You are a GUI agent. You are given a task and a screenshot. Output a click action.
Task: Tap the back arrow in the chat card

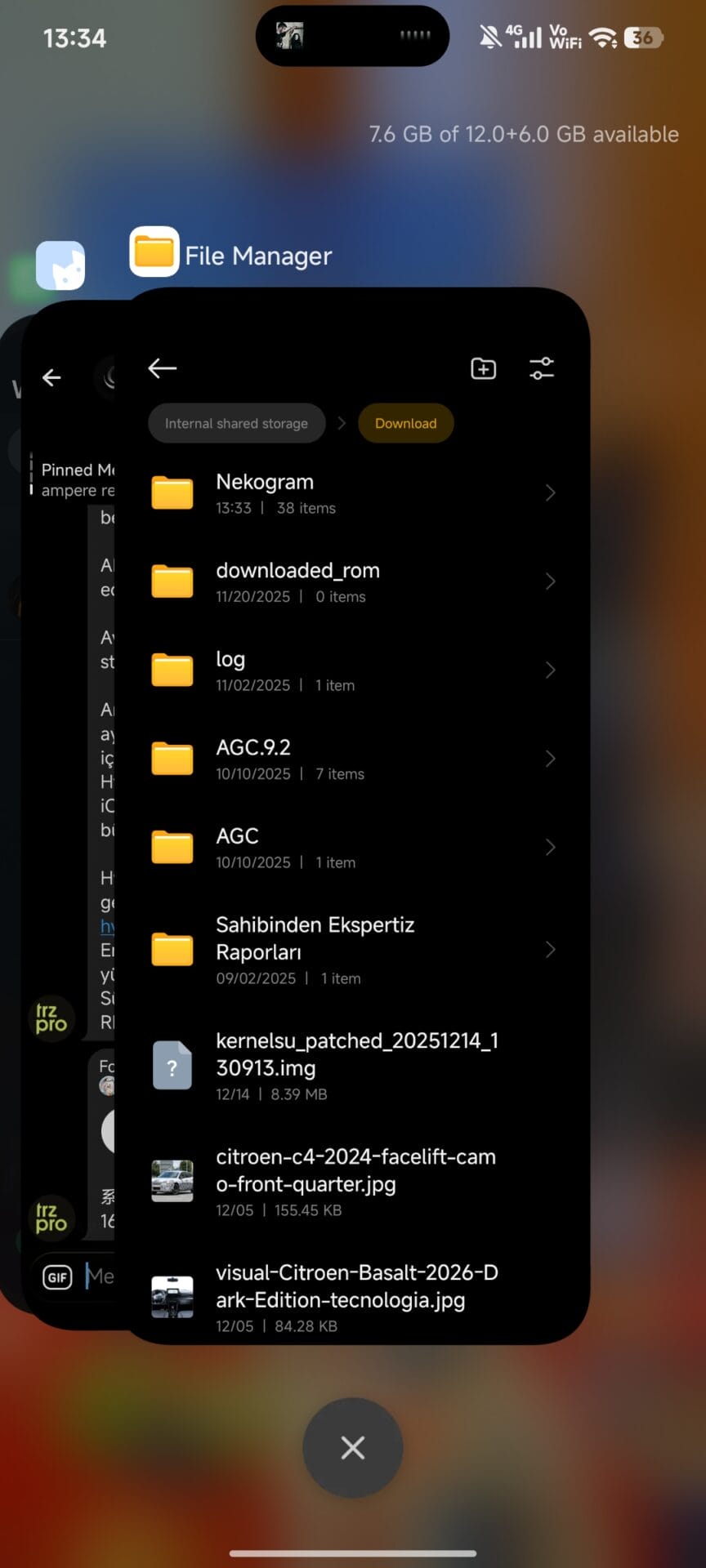pos(51,377)
